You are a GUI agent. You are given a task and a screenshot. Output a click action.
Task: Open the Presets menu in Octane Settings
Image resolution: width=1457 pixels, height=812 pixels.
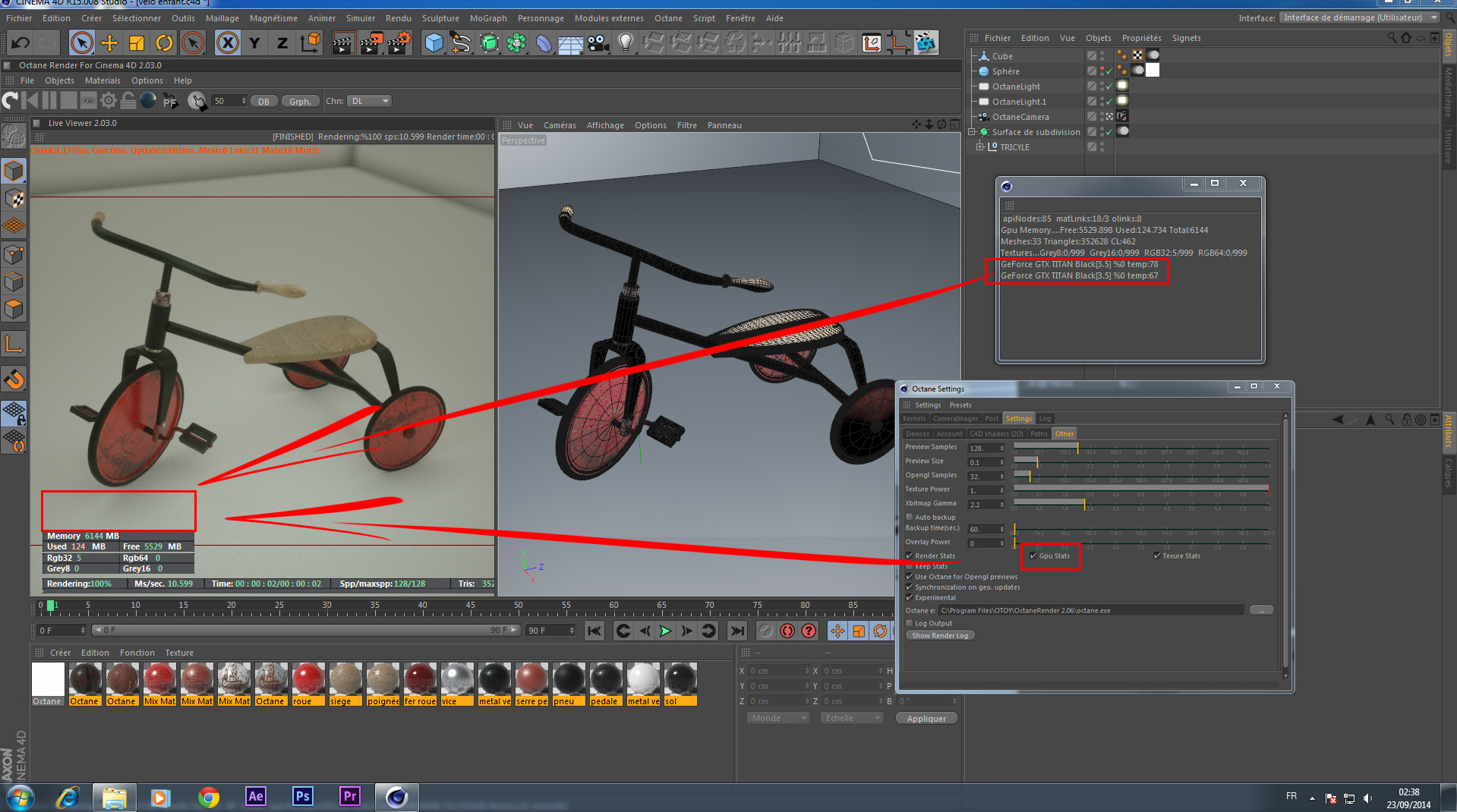coord(960,404)
